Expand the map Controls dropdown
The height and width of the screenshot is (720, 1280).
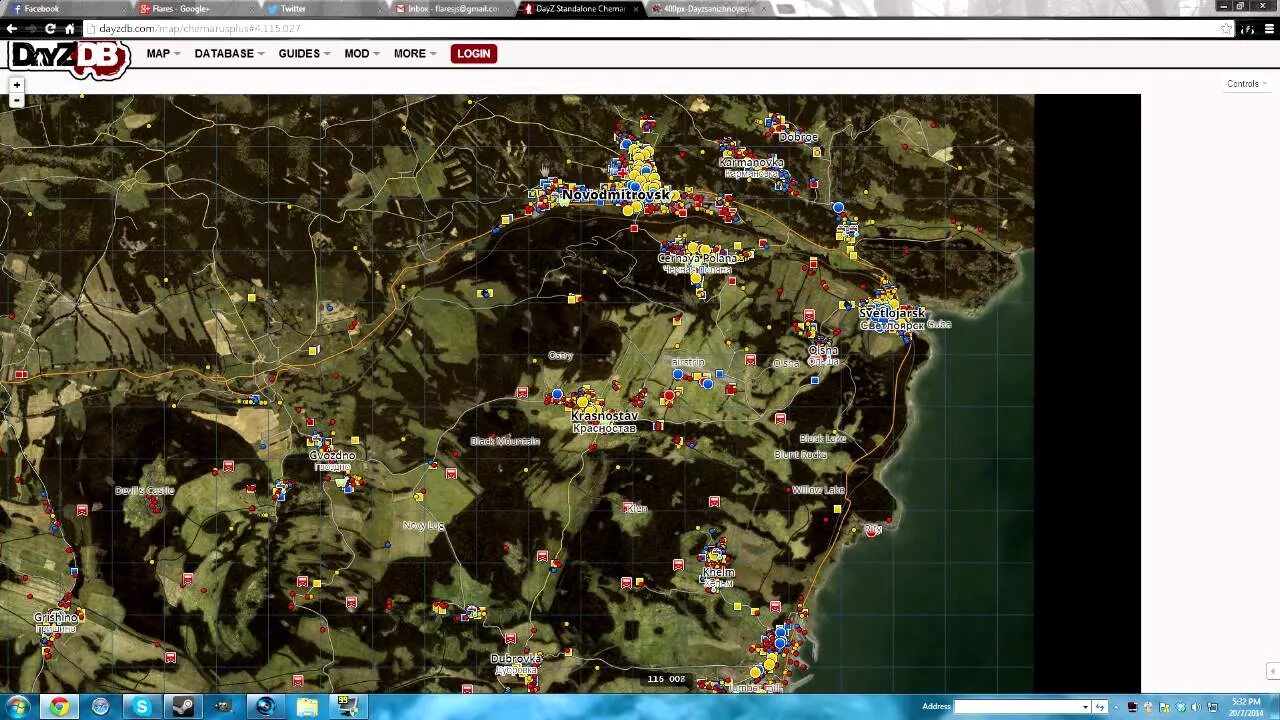click(x=1246, y=84)
